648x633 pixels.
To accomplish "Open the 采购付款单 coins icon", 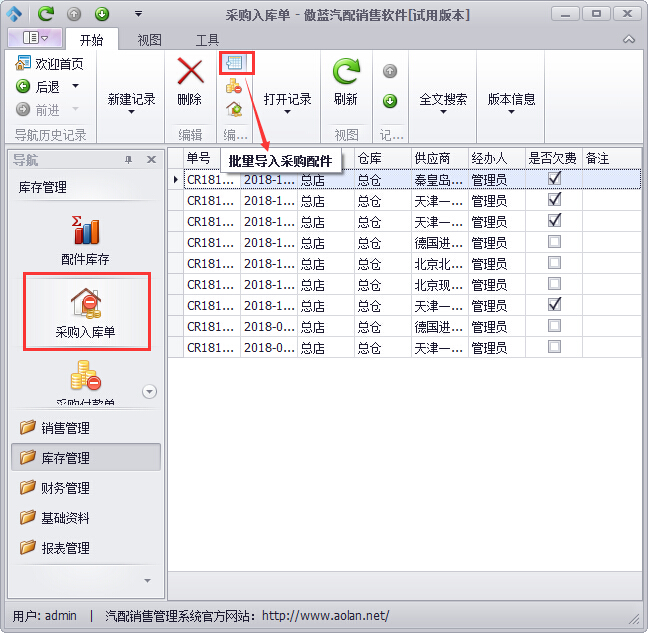I will (85, 378).
